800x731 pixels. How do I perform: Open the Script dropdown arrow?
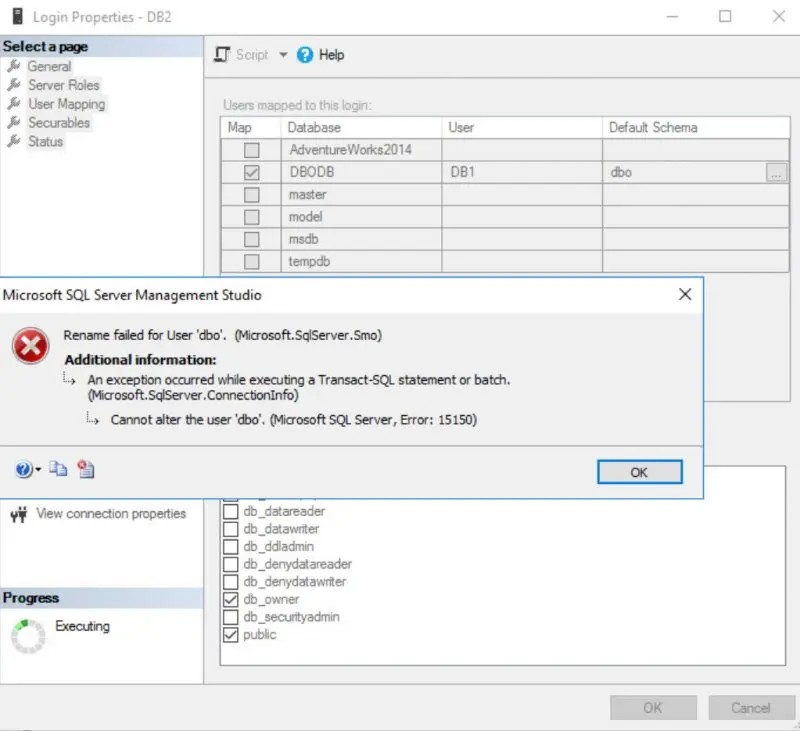(x=283, y=55)
